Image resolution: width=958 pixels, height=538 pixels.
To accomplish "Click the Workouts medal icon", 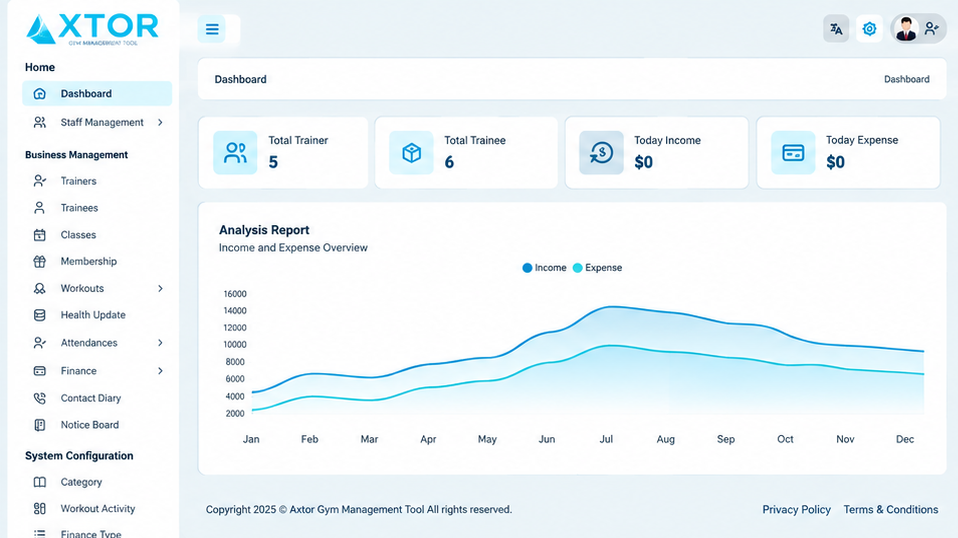I will click(x=40, y=288).
